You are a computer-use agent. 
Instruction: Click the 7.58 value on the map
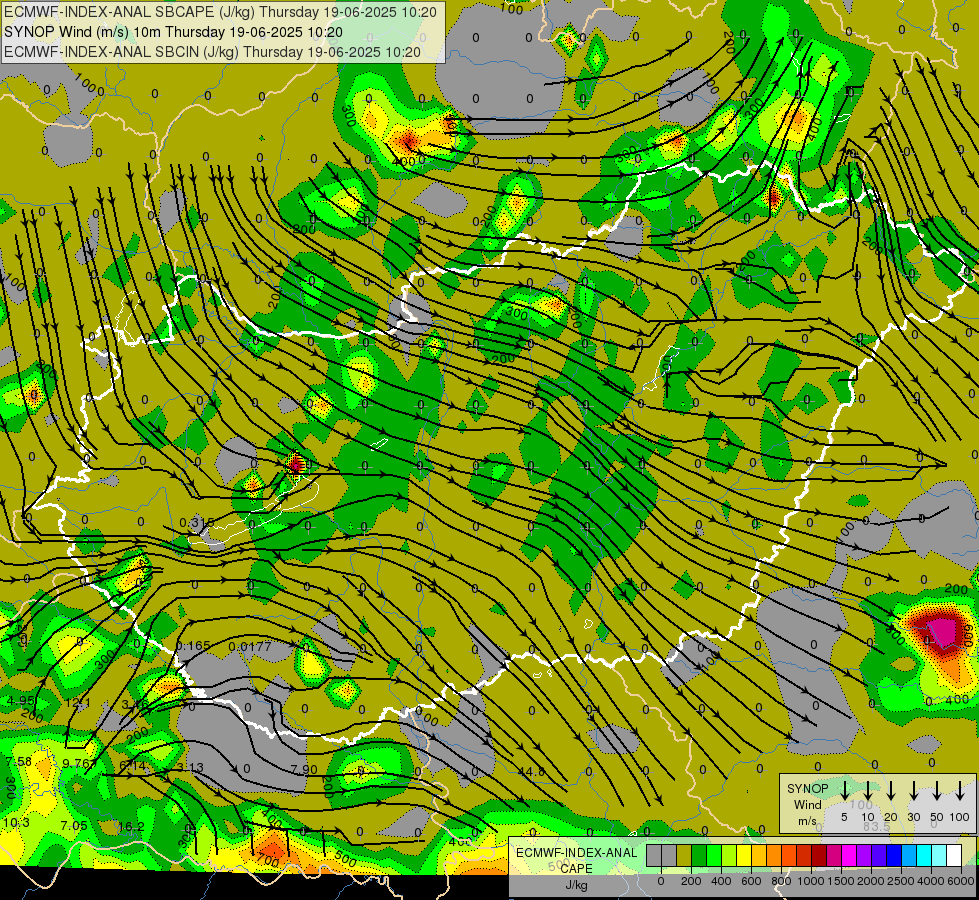19,761
